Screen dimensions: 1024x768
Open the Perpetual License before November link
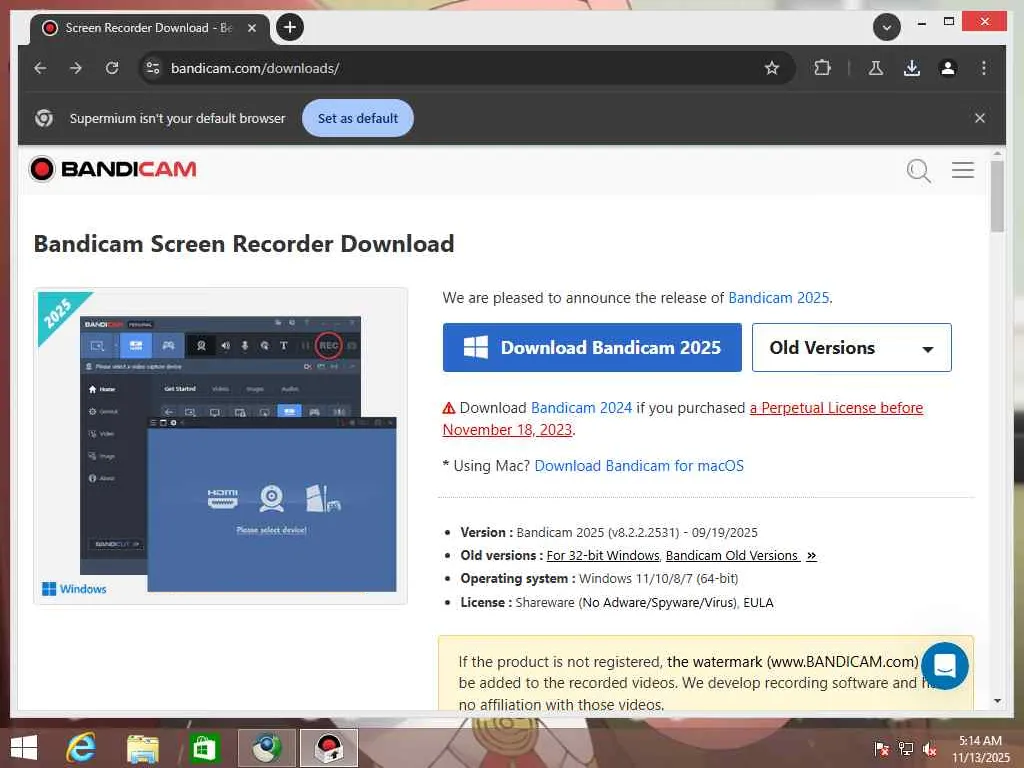pos(836,408)
